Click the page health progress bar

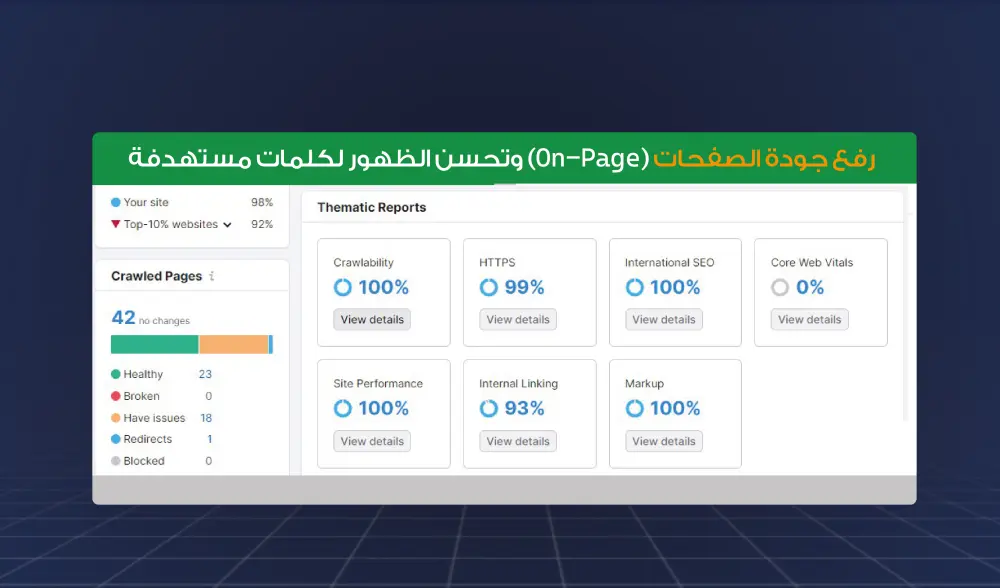click(190, 343)
